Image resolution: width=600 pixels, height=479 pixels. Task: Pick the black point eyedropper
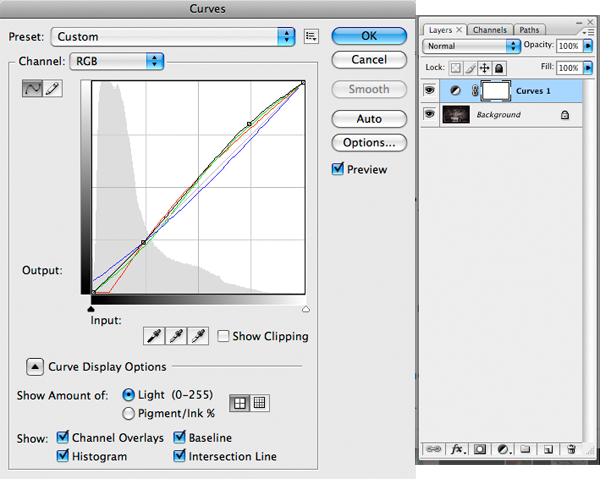[154, 336]
